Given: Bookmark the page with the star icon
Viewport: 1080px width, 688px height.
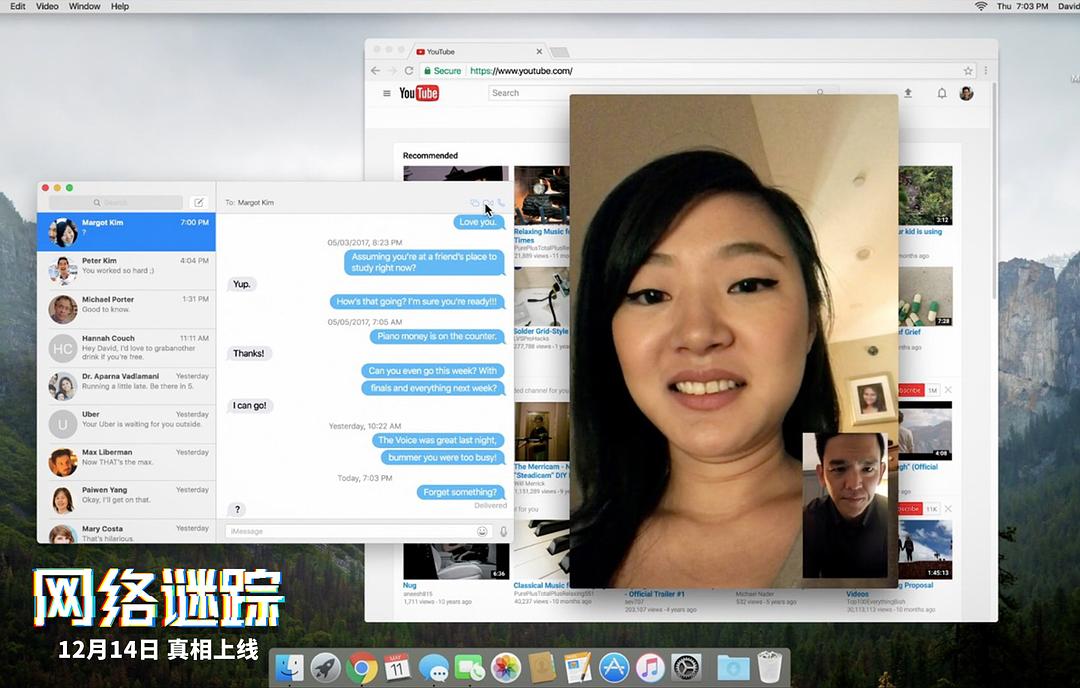Looking at the screenshot, I should [x=968, y=71].
